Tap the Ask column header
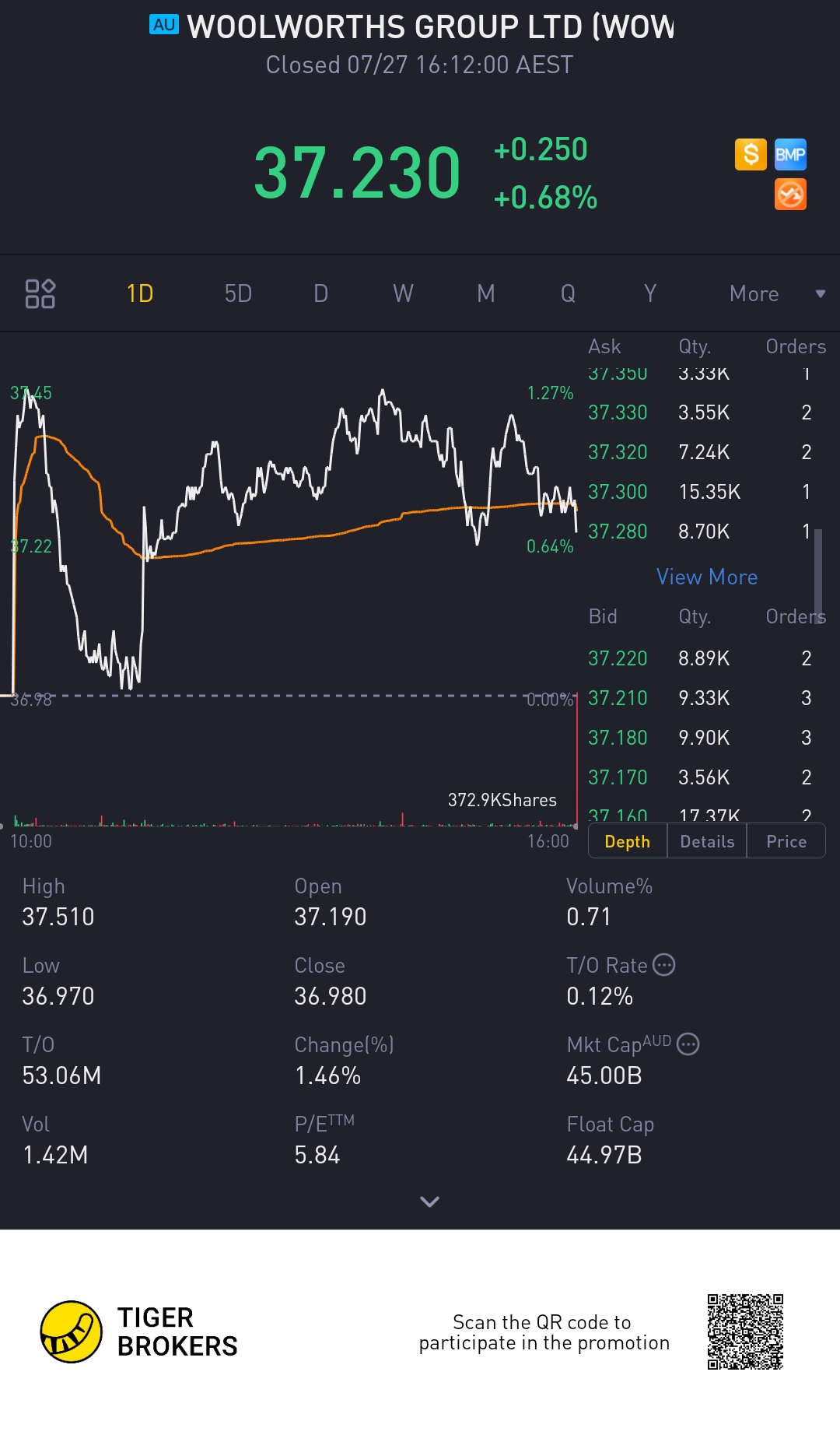This screenshot has height=1435, width=840. [604, 346]
